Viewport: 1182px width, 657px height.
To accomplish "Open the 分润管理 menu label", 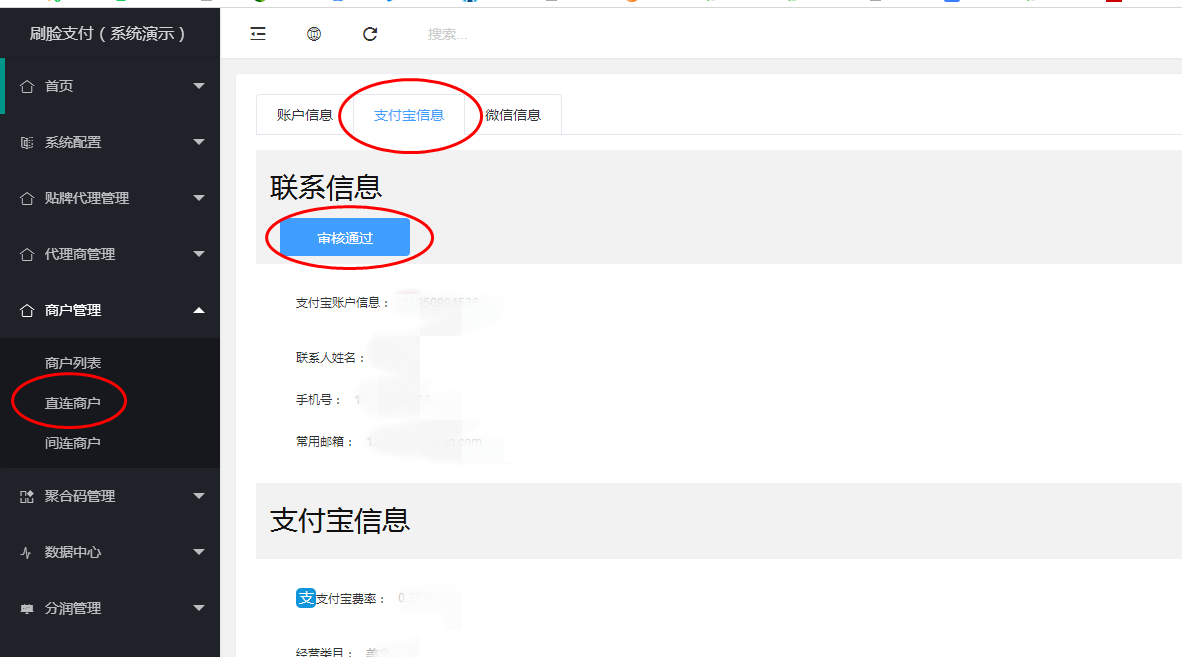I will tap(72, 608).
